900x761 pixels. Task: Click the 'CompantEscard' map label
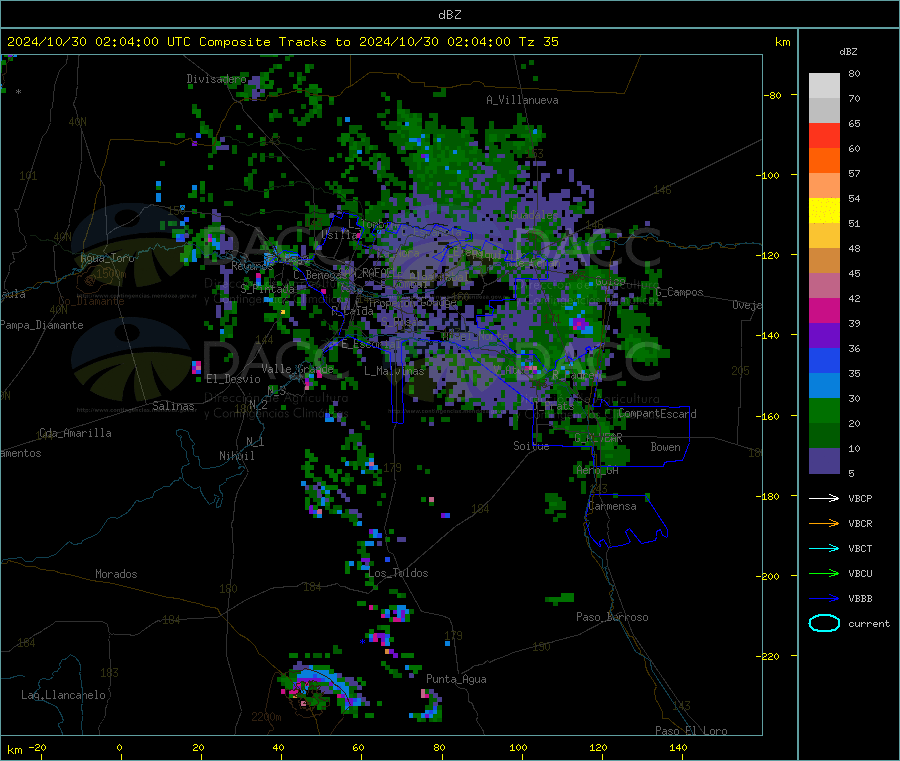(657, 414)
